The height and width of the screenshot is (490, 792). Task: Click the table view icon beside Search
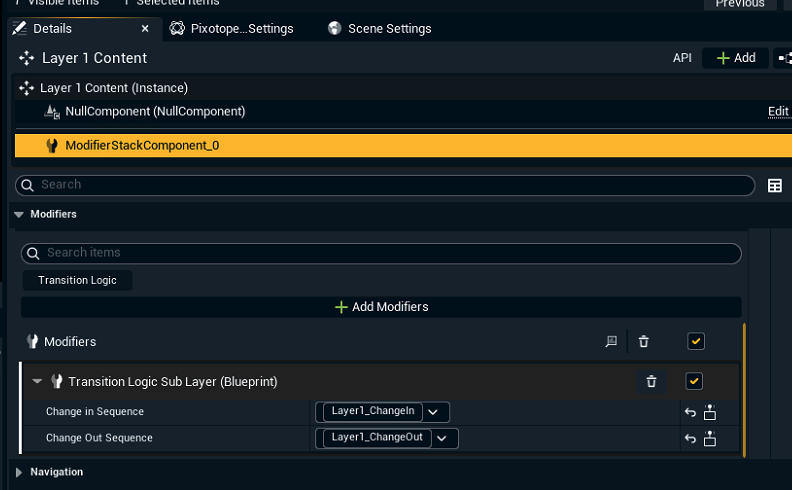(774, 185)
